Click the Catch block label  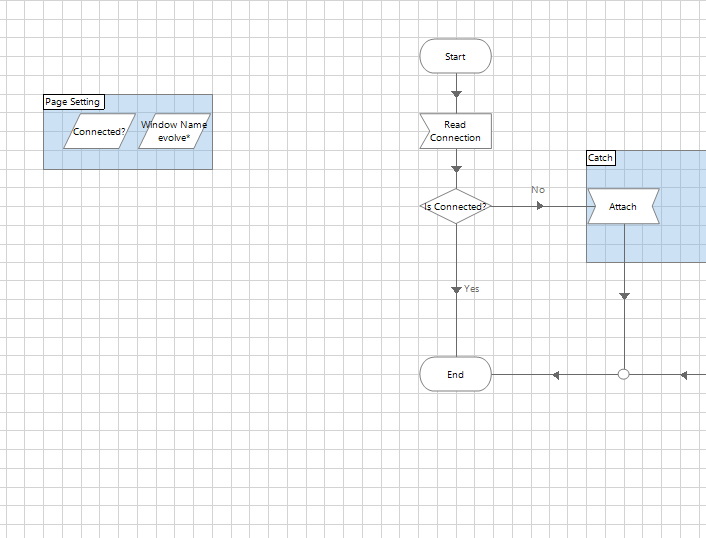tap(601, 158)
